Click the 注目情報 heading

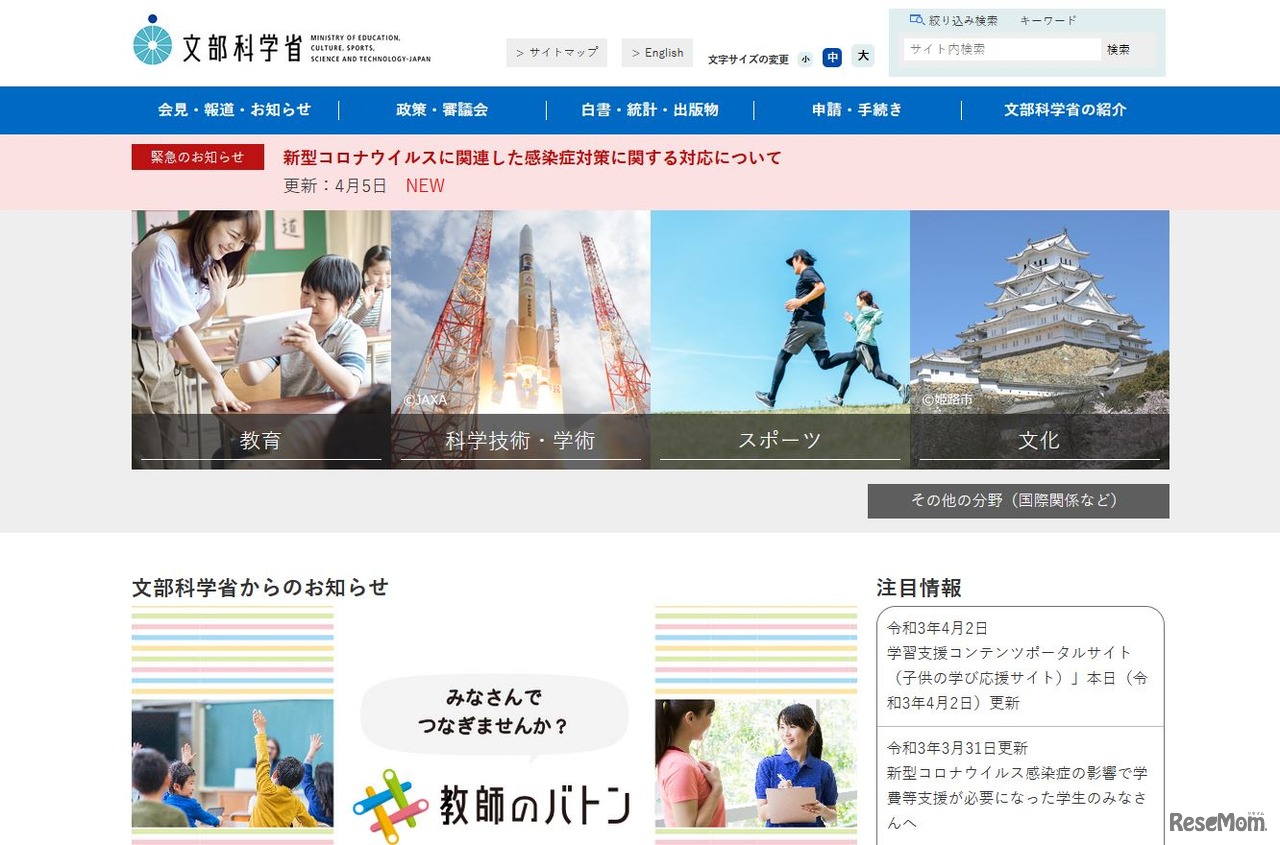click(x=919, y=587)
